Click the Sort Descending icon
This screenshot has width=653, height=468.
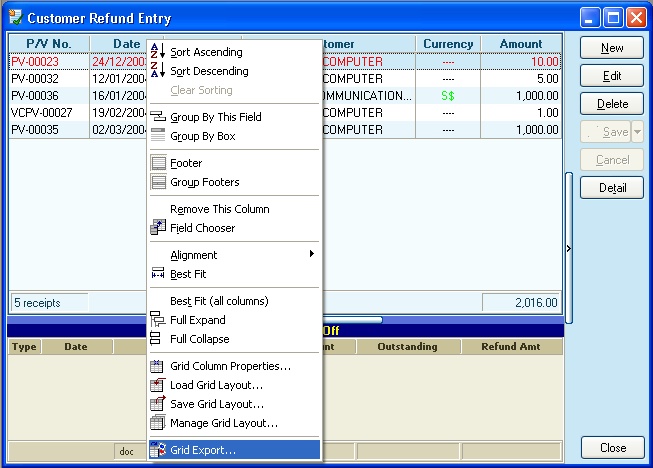(x=157, y=71)
